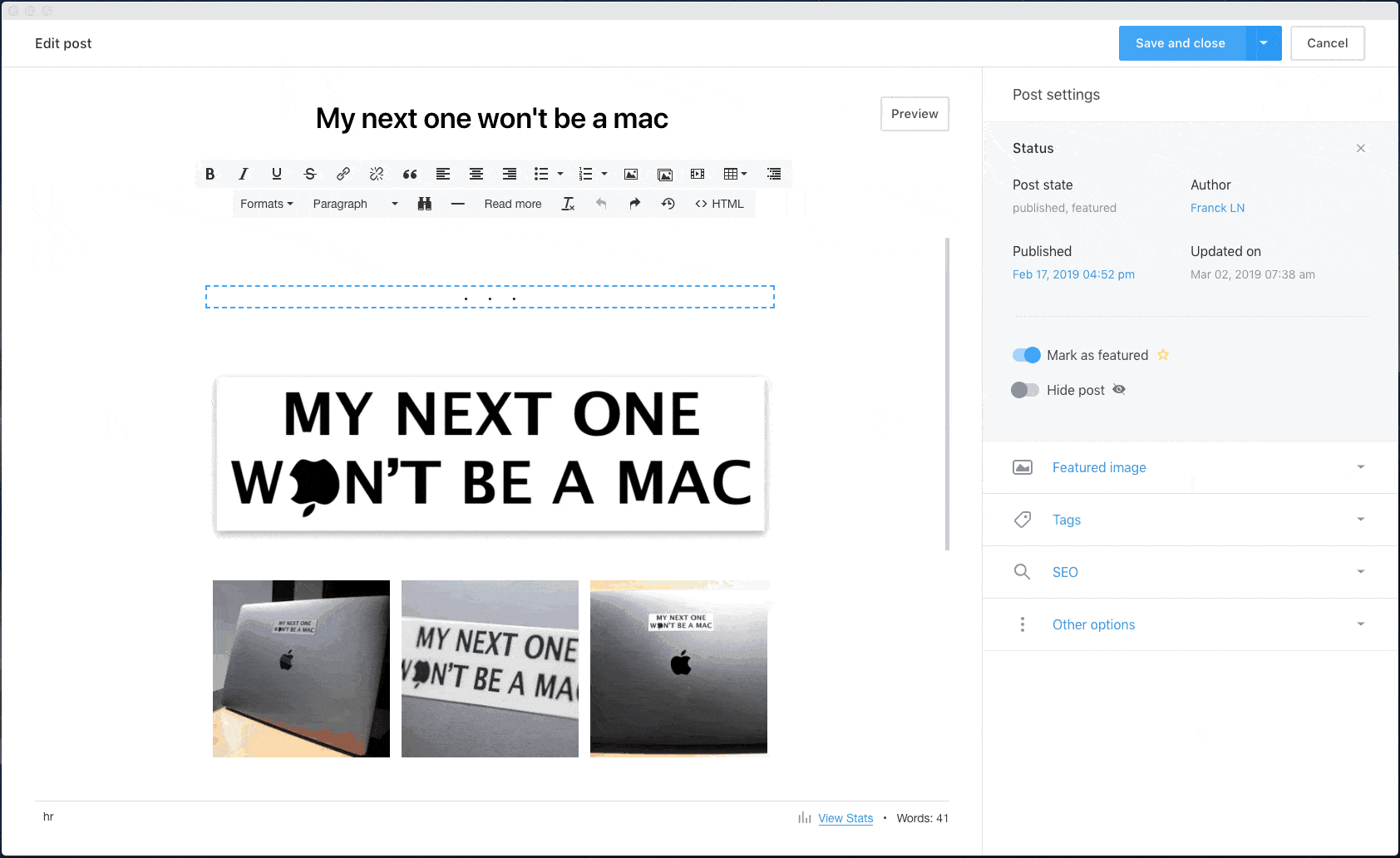Open the Formats dropdown menu
This screenshot has width=1400, height=858.
pos(267,204)
